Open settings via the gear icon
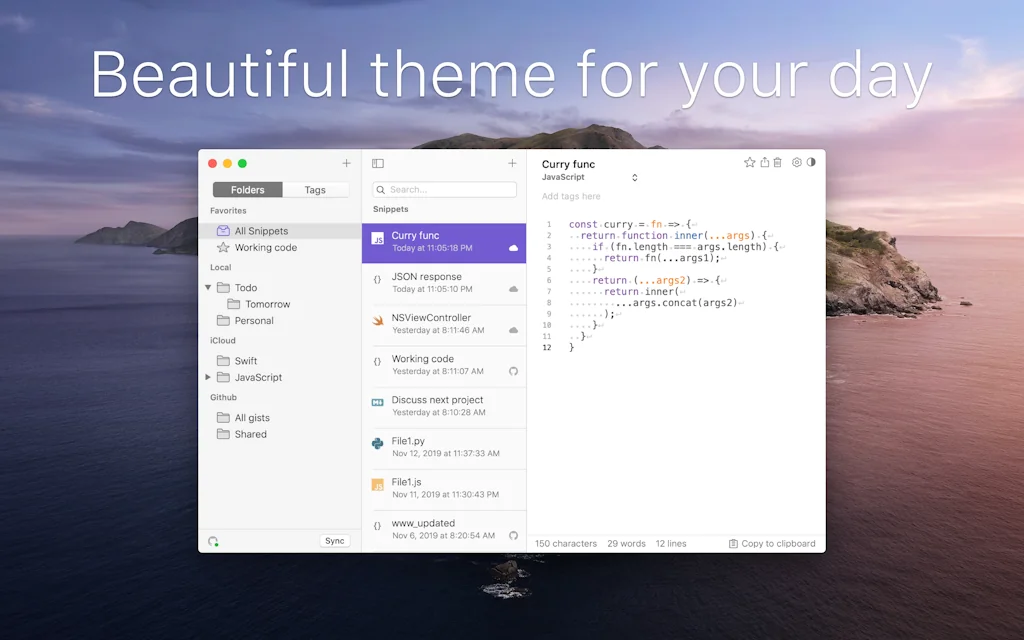 click(x=797, y=163)
